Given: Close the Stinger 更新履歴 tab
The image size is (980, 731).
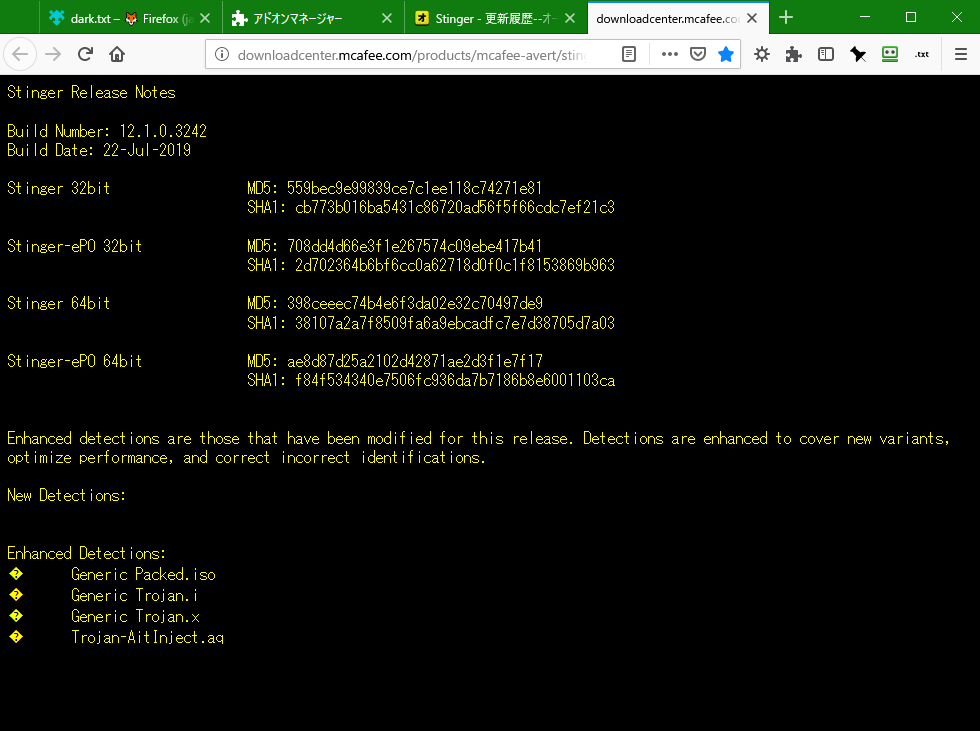Looking at the screenshot, I should [570, 19].
